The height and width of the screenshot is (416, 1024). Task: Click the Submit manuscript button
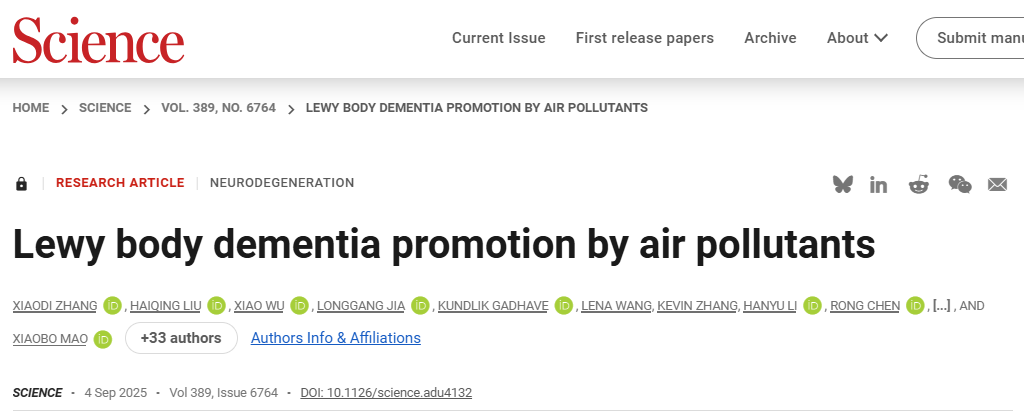click(x=975, y=38)
